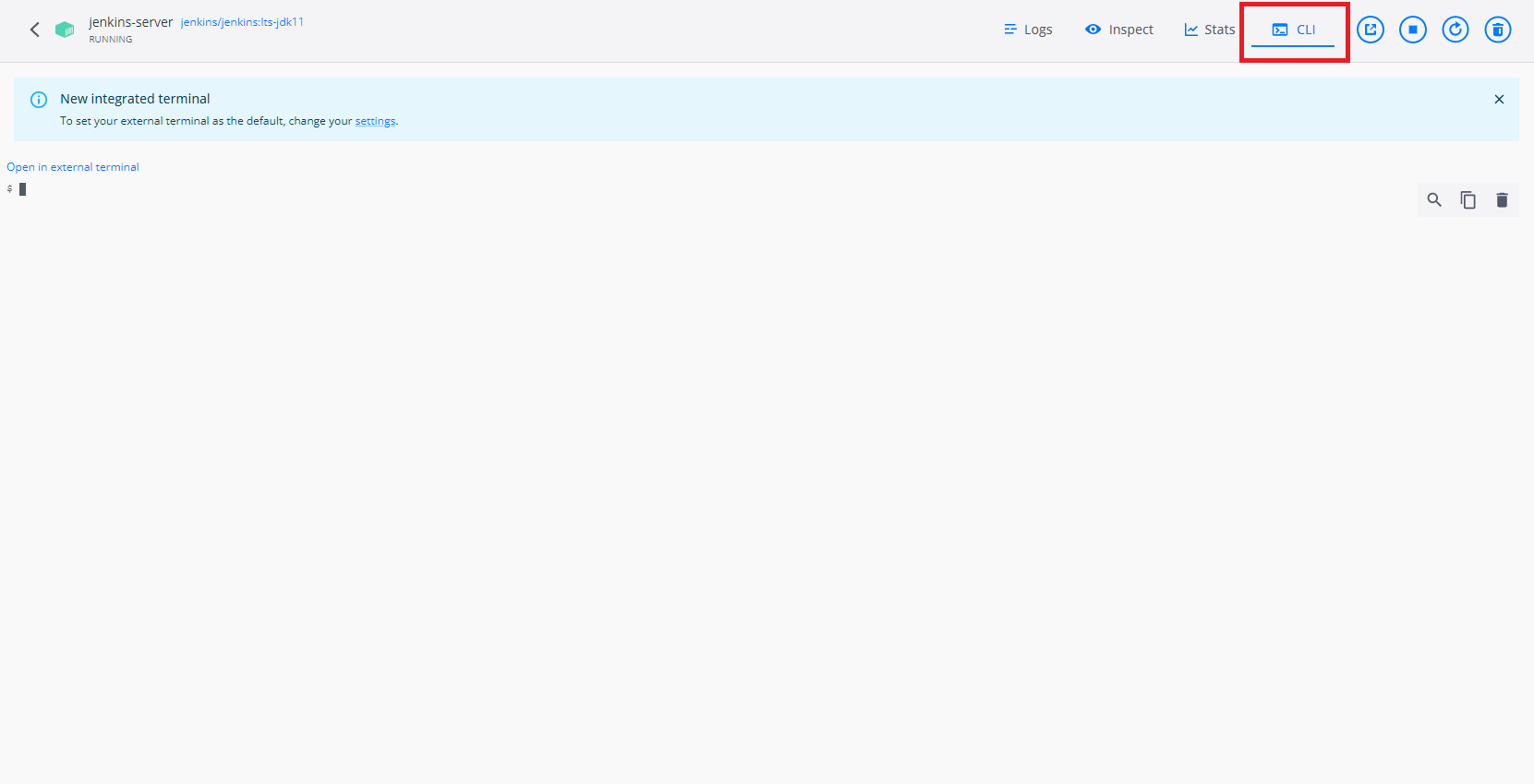This screenshot has height=784, width=1534.
Task: Dismiss the New integrated terminal banner
Action: (x=1499, y=100)
